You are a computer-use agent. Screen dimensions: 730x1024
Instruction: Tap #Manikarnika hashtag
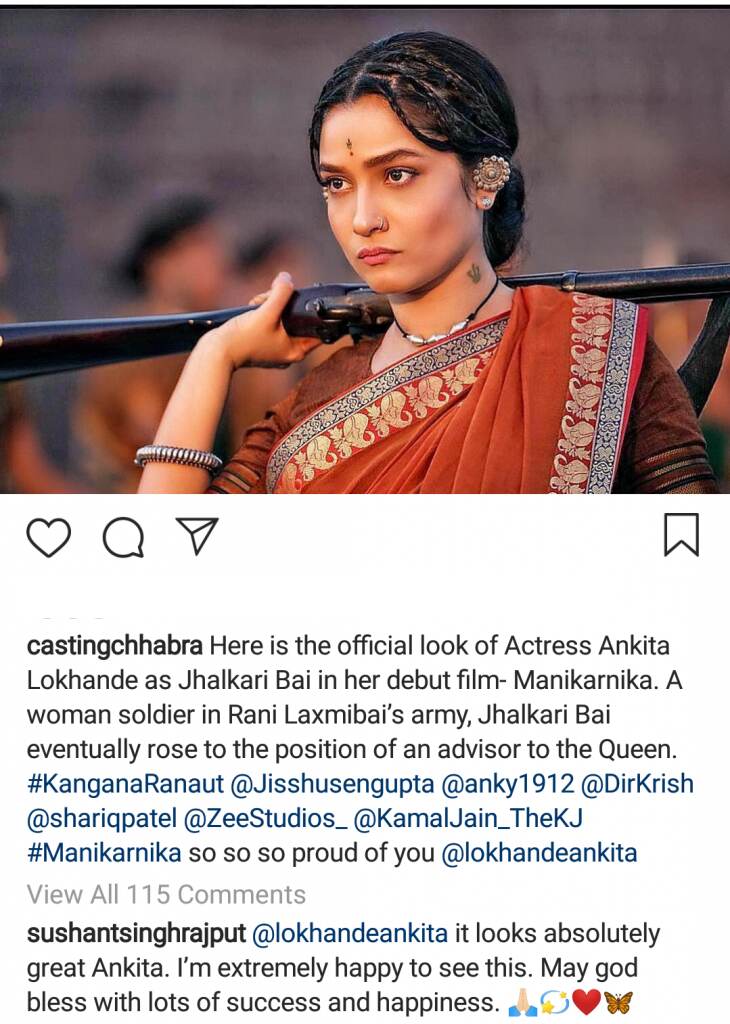pyautogui.click(x=104, y=853)
